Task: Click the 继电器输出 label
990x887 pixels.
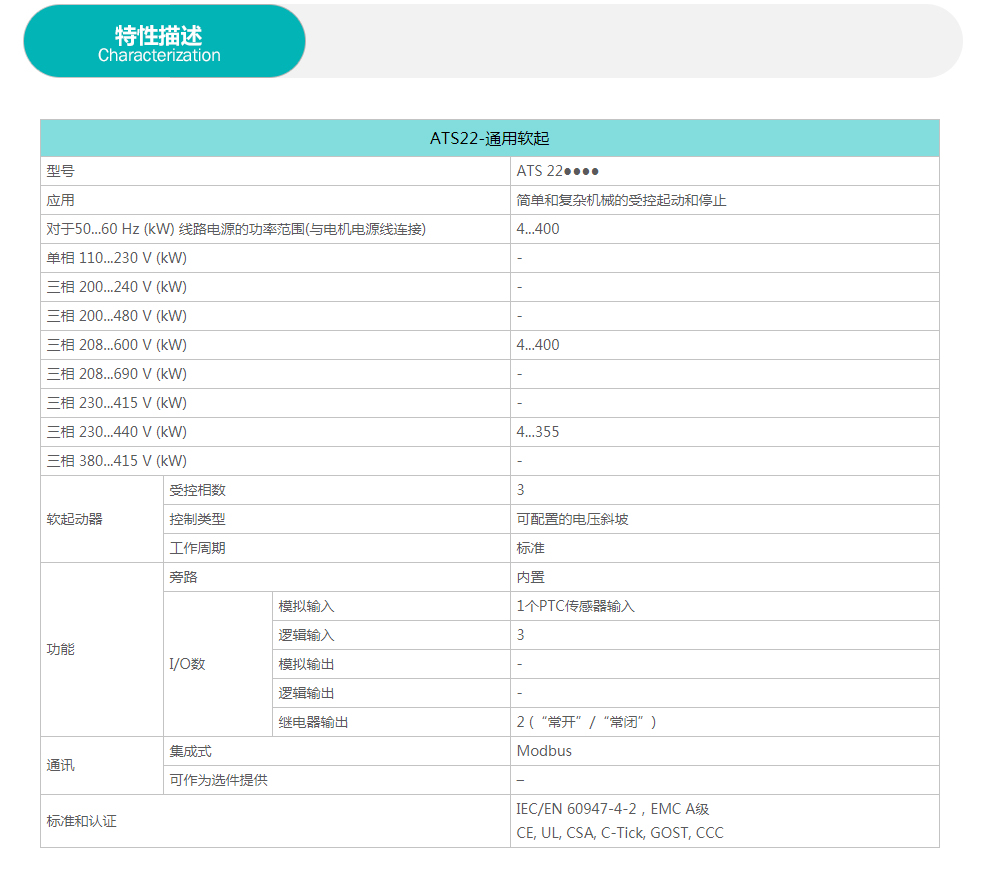Action: click(x=313, y=722)
